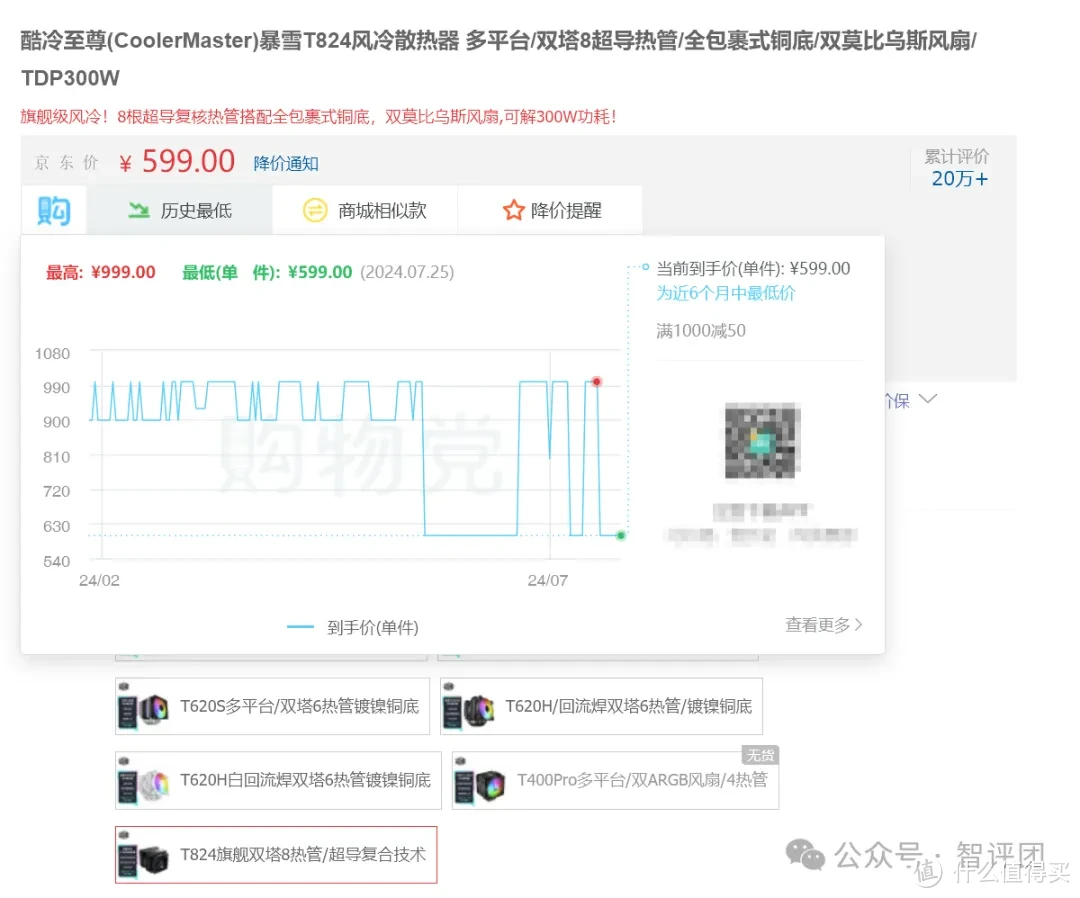The width and height of the screenshot is (1080, 898).
Task: Click the 当前到手价(单件): ¥599.00 text
Action: [753, 269]
